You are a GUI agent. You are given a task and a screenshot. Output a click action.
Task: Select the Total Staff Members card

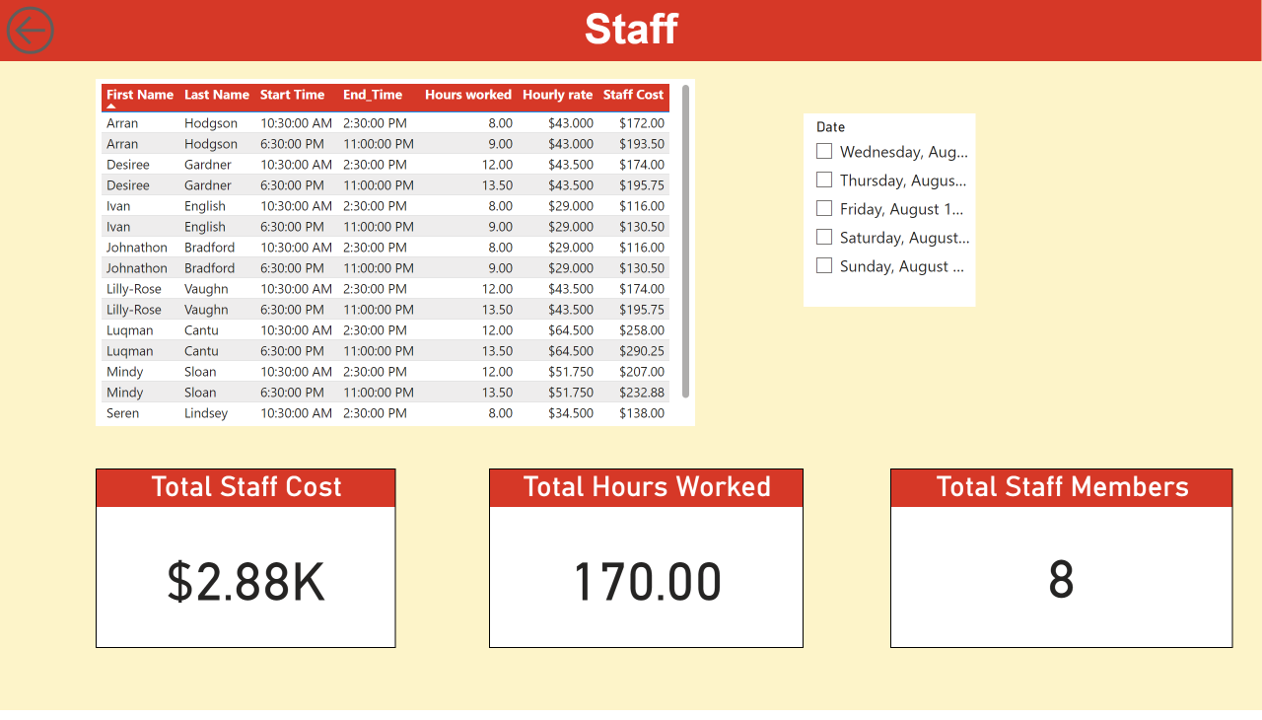[x=1061, y=580]
